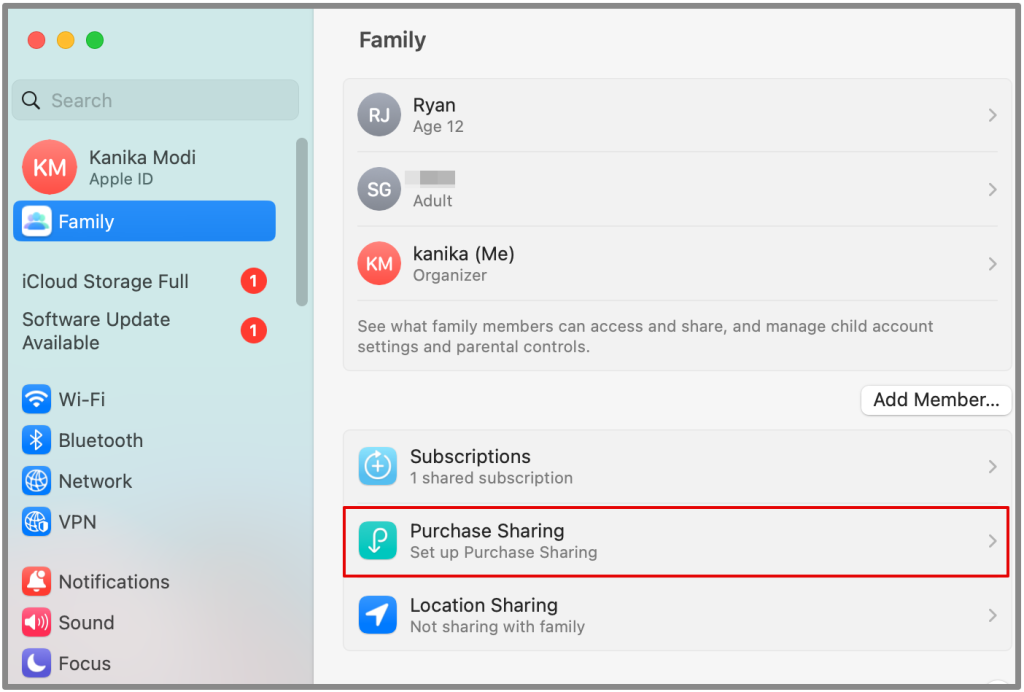Image resolution: width=1024 pixels, height=692 pixels.
Task: Click the SG member avatar
Action: 379,189
